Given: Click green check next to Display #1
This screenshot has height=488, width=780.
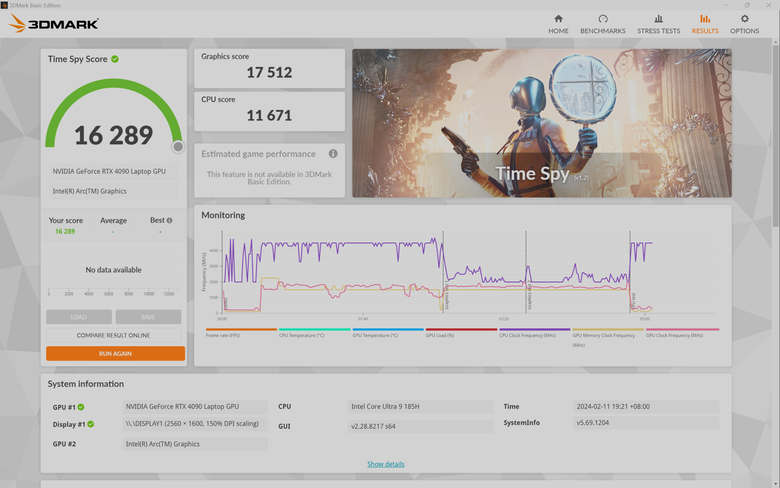Looking at the screenshot, I should 91,424.
